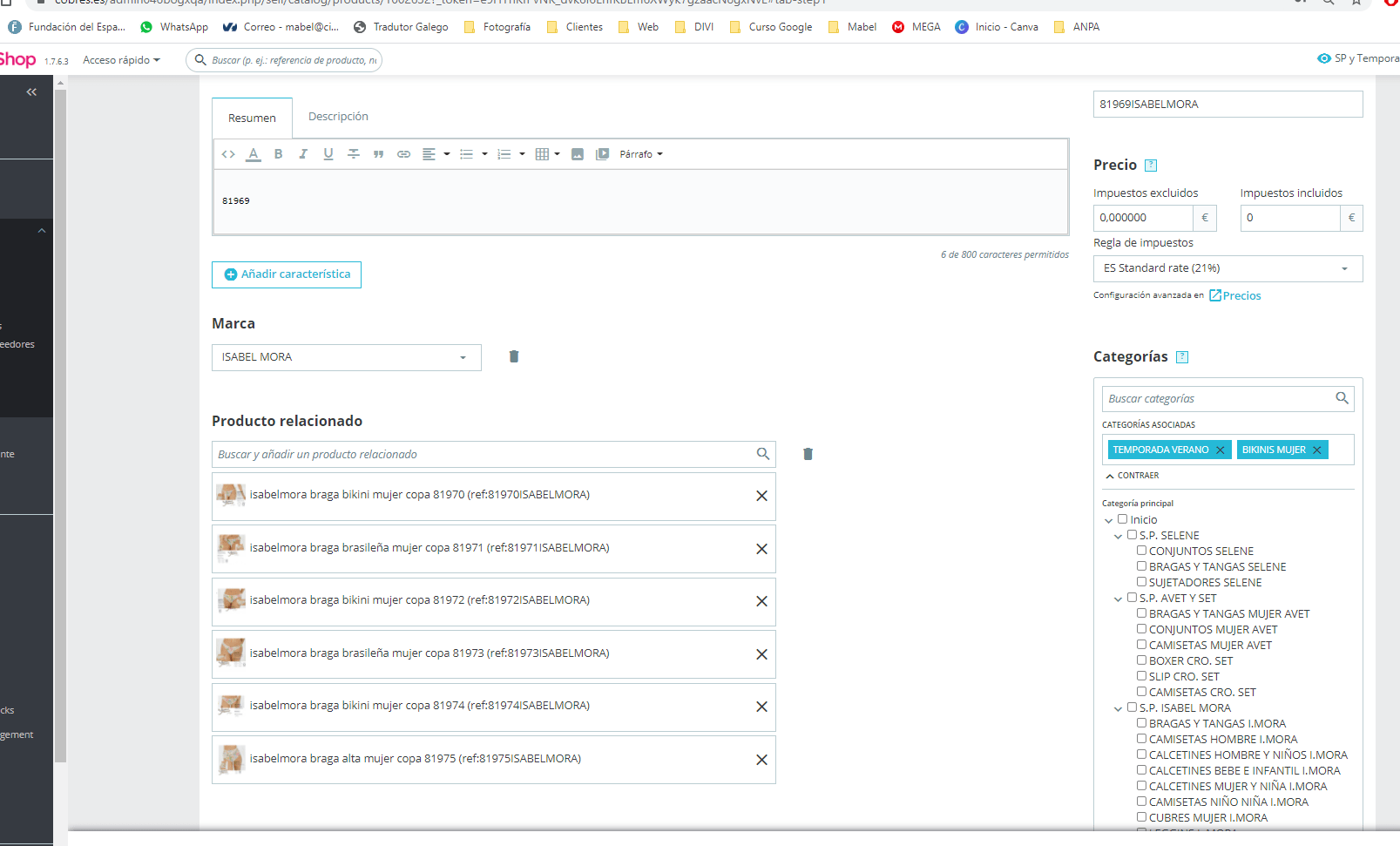Viewport: 1400px width, 846px height.
Task: Insert blockquote in editor
Action: pyautogui.click(x=379, y=154)
